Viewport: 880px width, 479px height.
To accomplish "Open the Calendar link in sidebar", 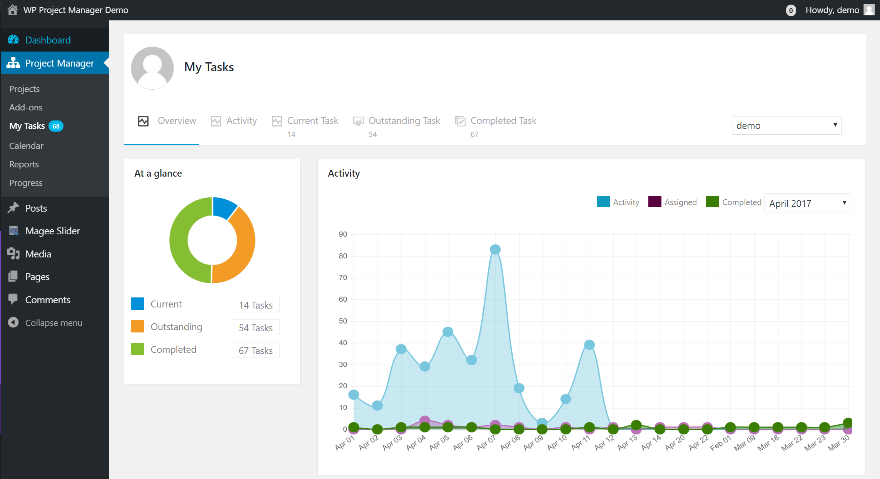I will [27, 145].
